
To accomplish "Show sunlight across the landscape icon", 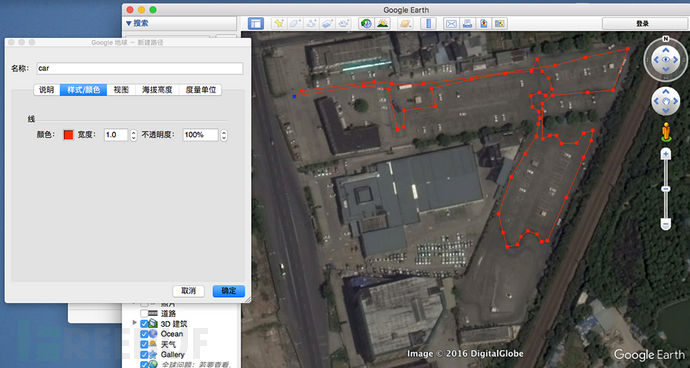I will (x=382, y=23).
